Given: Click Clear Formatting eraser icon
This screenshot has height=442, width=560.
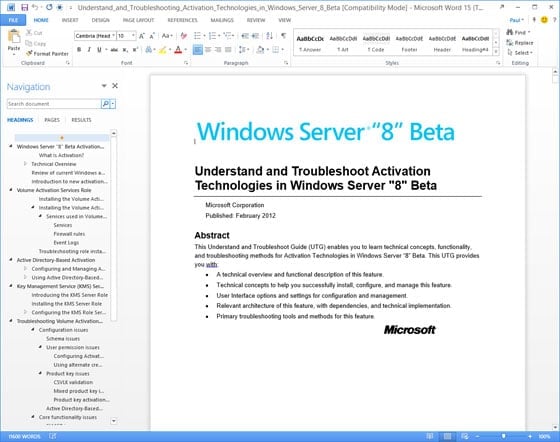Looking at the screenshot, I should 184,36.
